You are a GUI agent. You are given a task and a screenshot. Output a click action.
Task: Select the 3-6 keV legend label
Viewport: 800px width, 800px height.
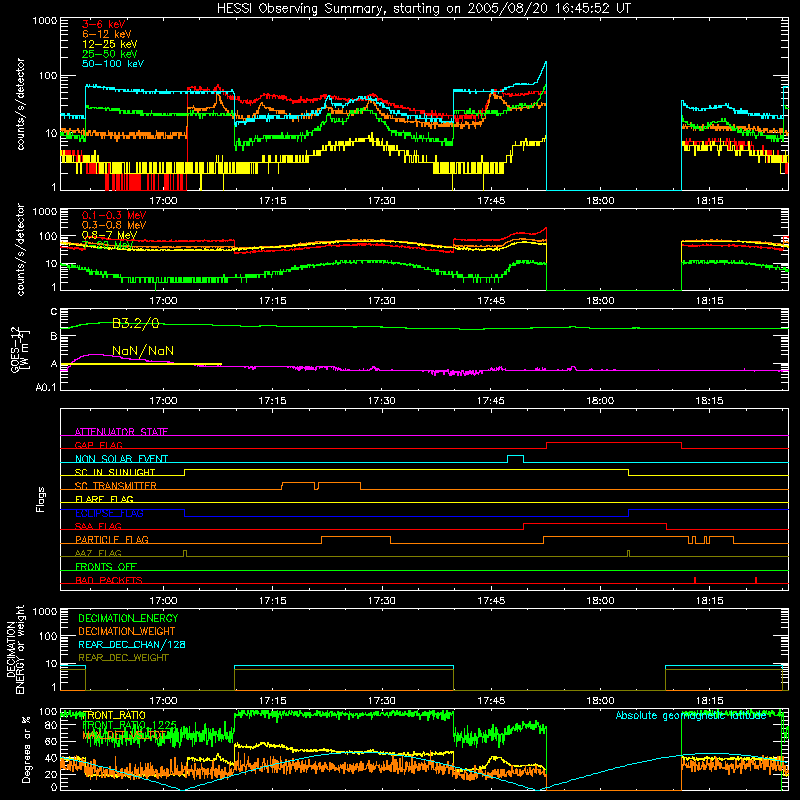coord(104,24)
